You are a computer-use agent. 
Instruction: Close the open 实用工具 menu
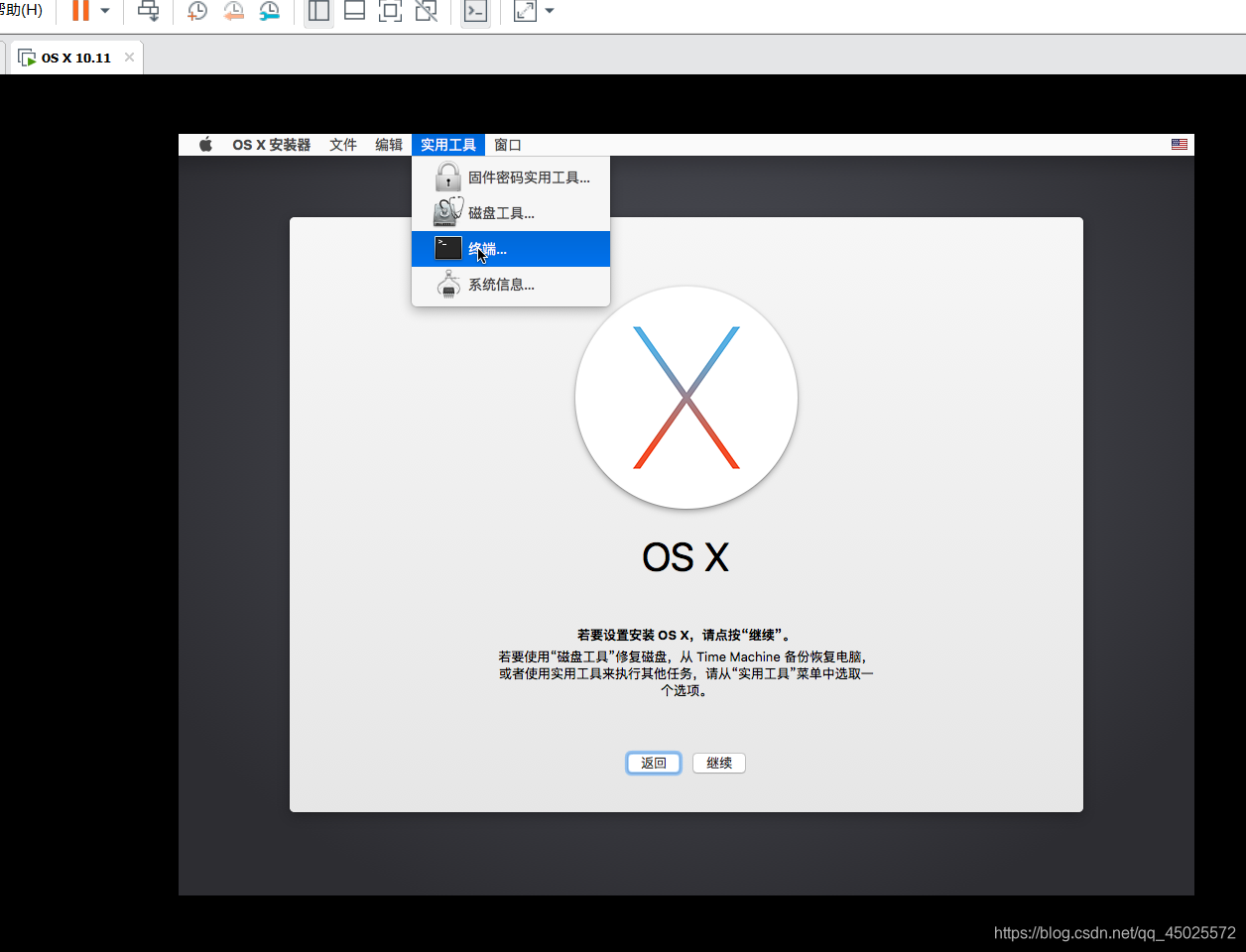coord(448,145)
